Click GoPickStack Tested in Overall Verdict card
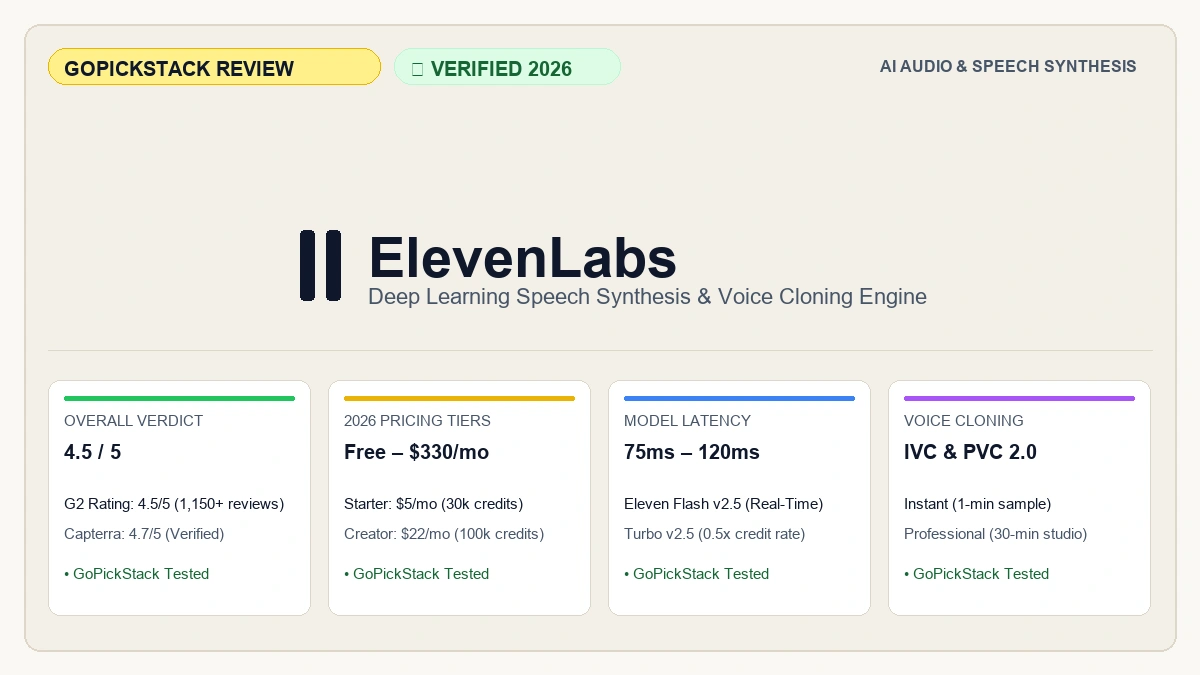 coord(136,574)
